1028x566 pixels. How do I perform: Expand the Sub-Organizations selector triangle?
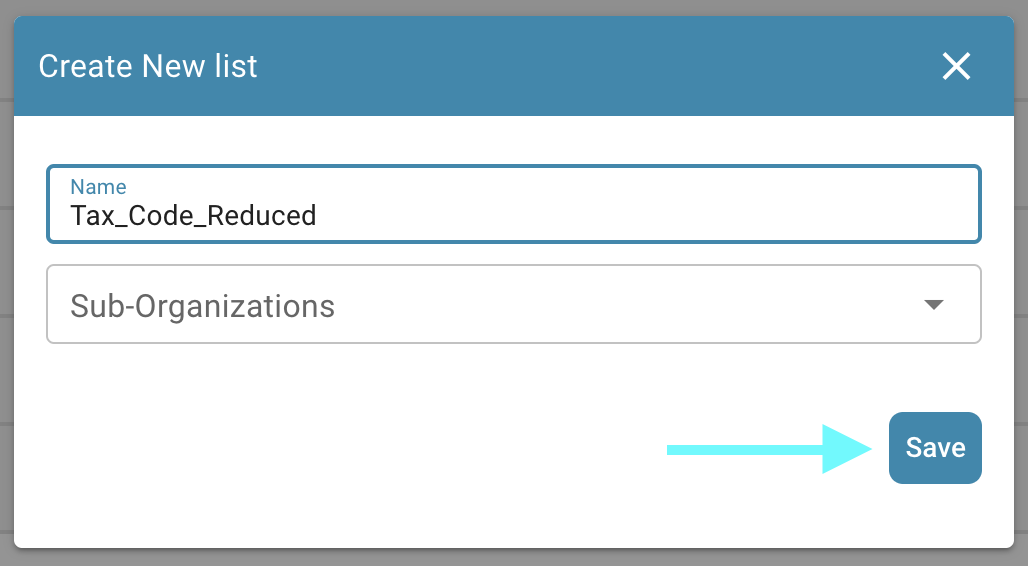pyautogui.click(x=934, y=305)
